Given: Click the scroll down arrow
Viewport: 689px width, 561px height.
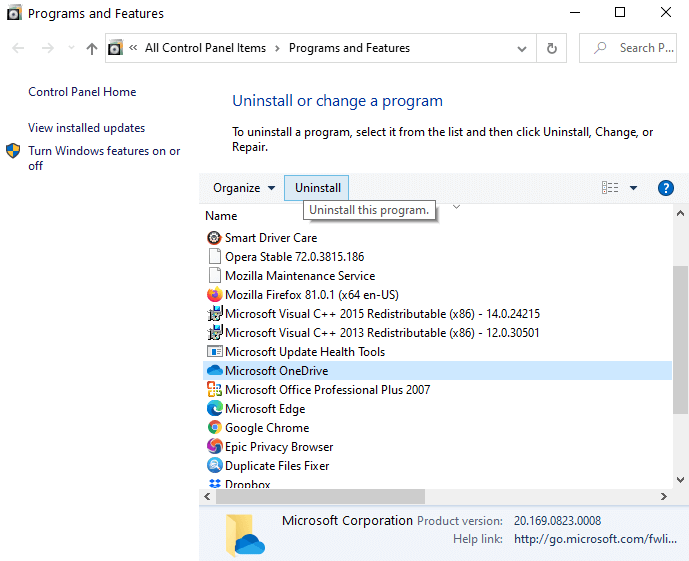Looking at the screenshot, I should (x=681, y=480).
